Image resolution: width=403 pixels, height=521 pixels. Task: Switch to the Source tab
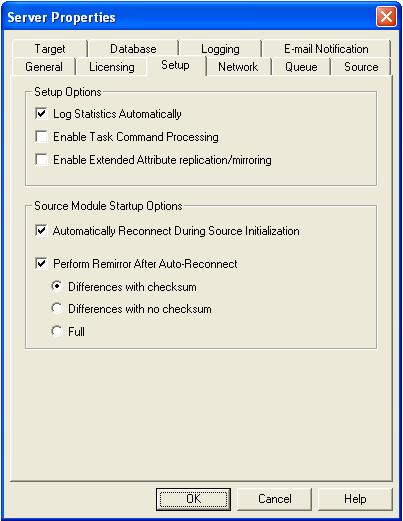[x=361, y=67]
